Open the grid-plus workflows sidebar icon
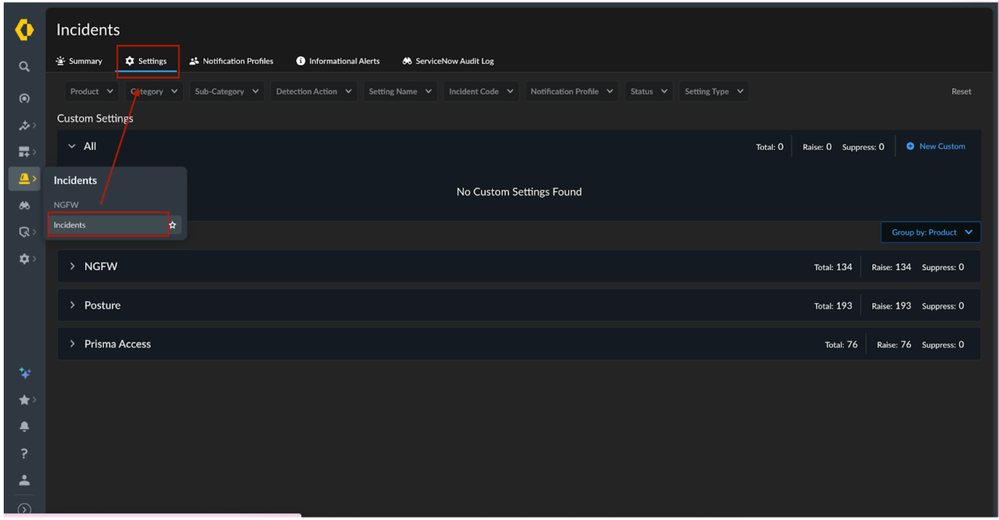This screenshot has width=999, height=520. click(24, 152)
